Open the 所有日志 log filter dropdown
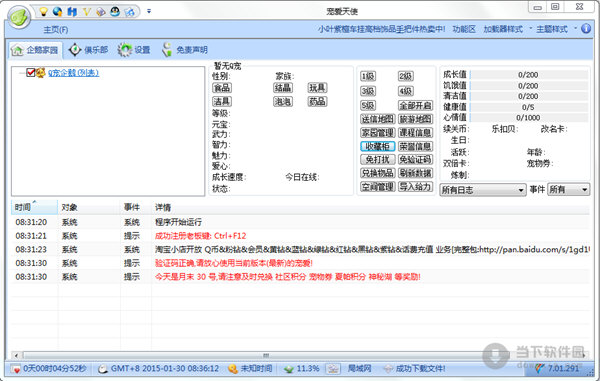 [x=483, y=189]
